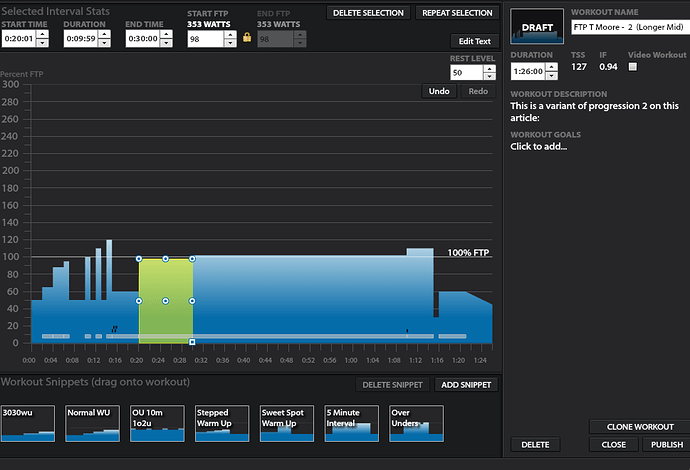This screenshot has width=690, height=470.
Task: Select the Stepped Warm Up snippet
Action: [x=222, y=423]
